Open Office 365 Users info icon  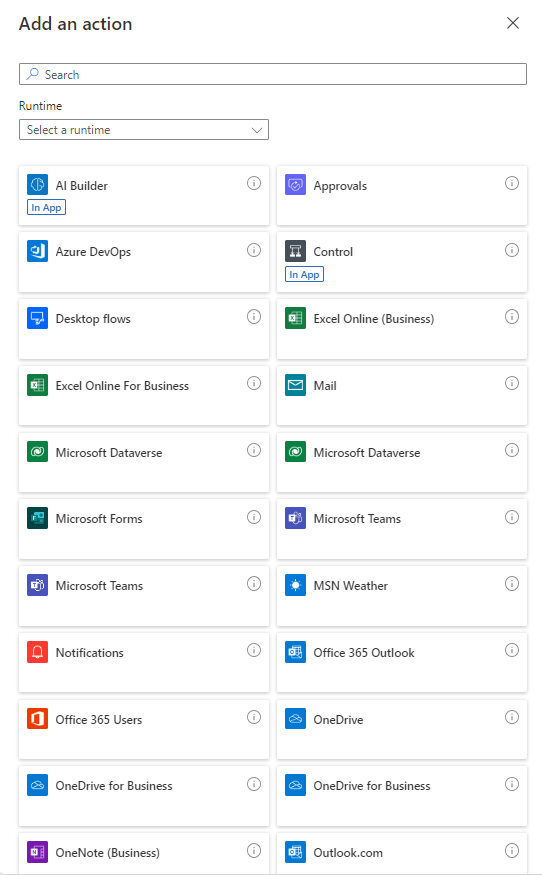pyautogui.click(x=254, y=717)
